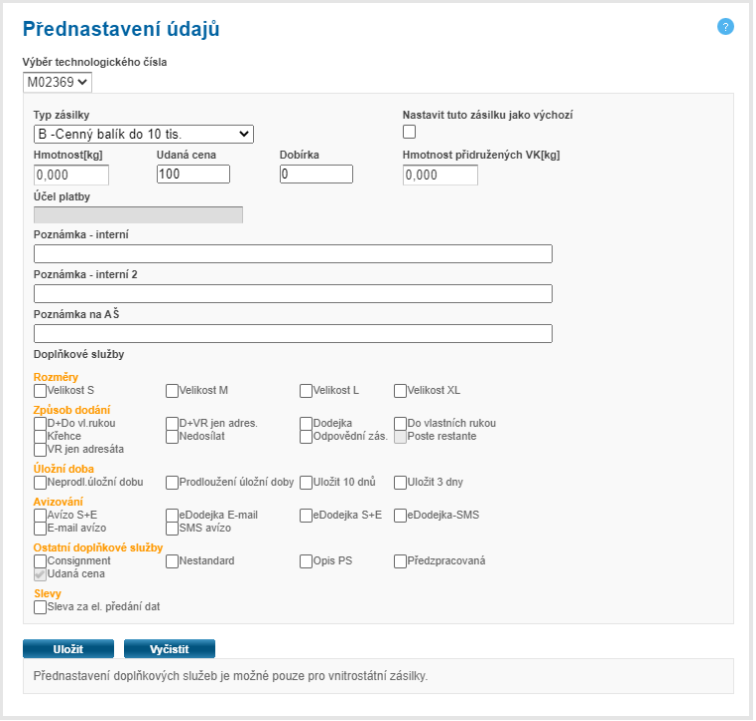Image resolution: width=756 pixels, height=721 pixels.
Task: Check Sleva za el. předání dat
Action: point(40,607)
